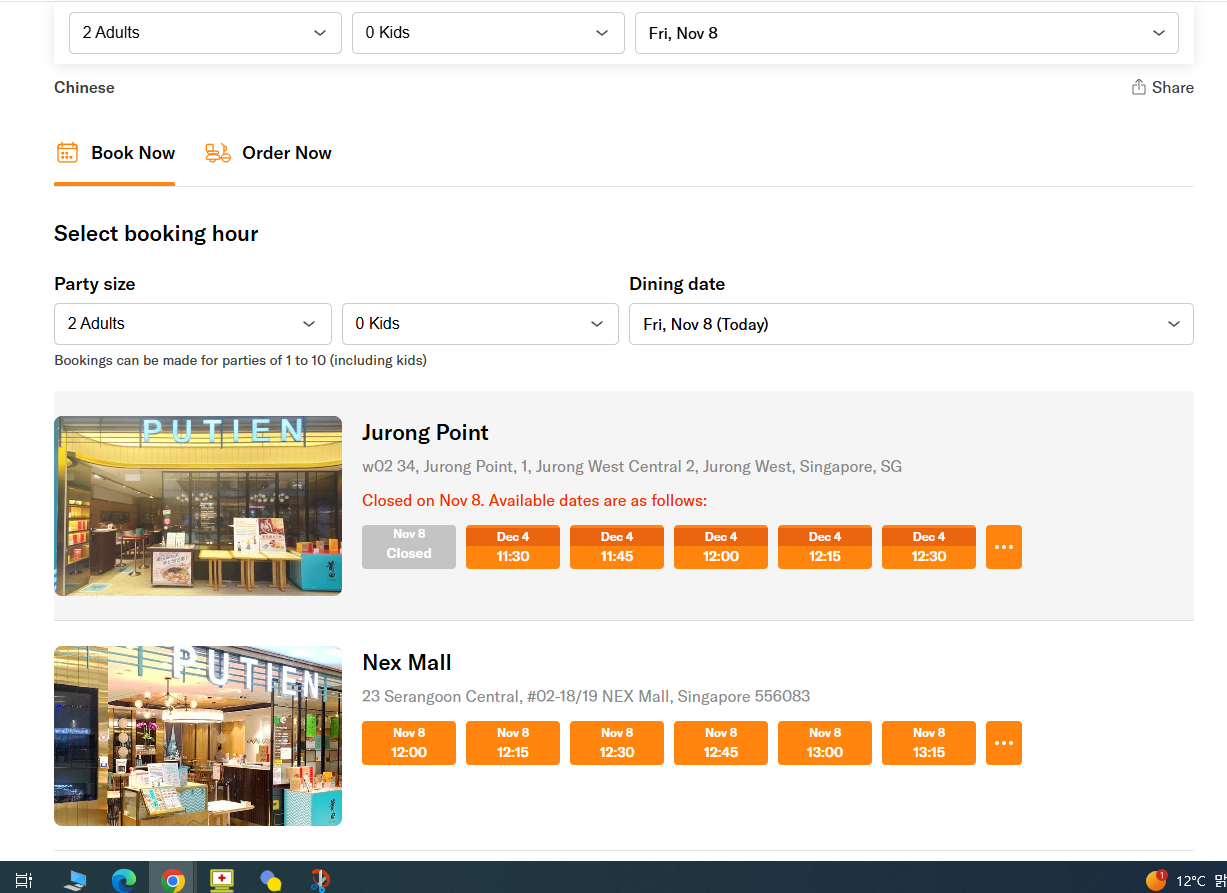Click the Book Now calendar icon
The height and width of the screenshot is (893, 1227).
[x=67, y=153]
